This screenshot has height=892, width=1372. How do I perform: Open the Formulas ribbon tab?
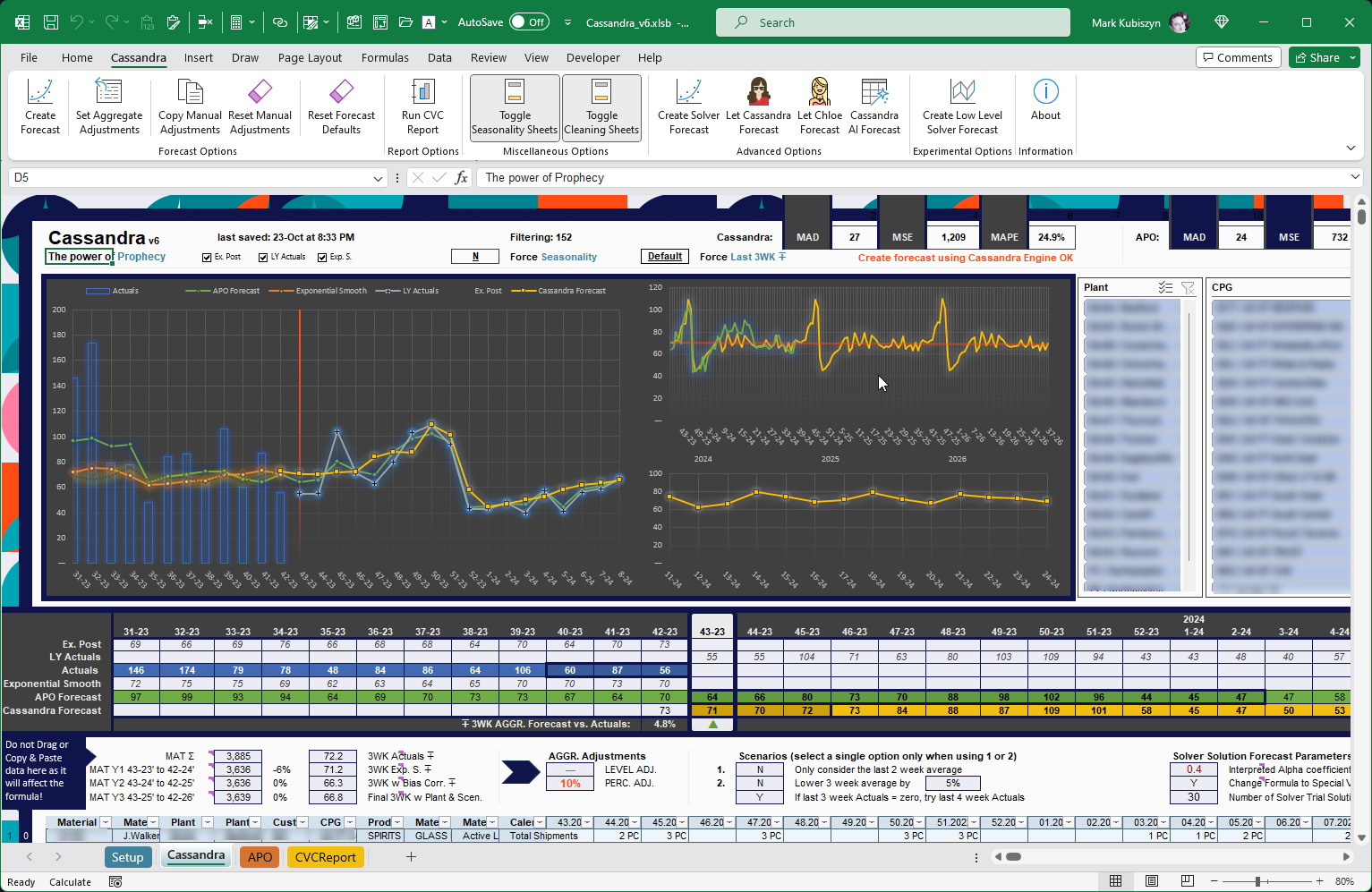click(385, 57)
